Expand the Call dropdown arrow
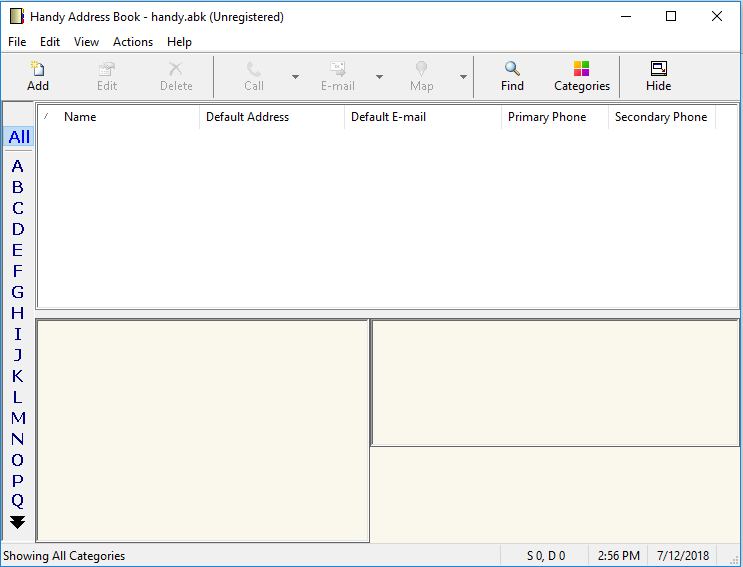Viewport: 743px width, 567px height. [295, 77]
